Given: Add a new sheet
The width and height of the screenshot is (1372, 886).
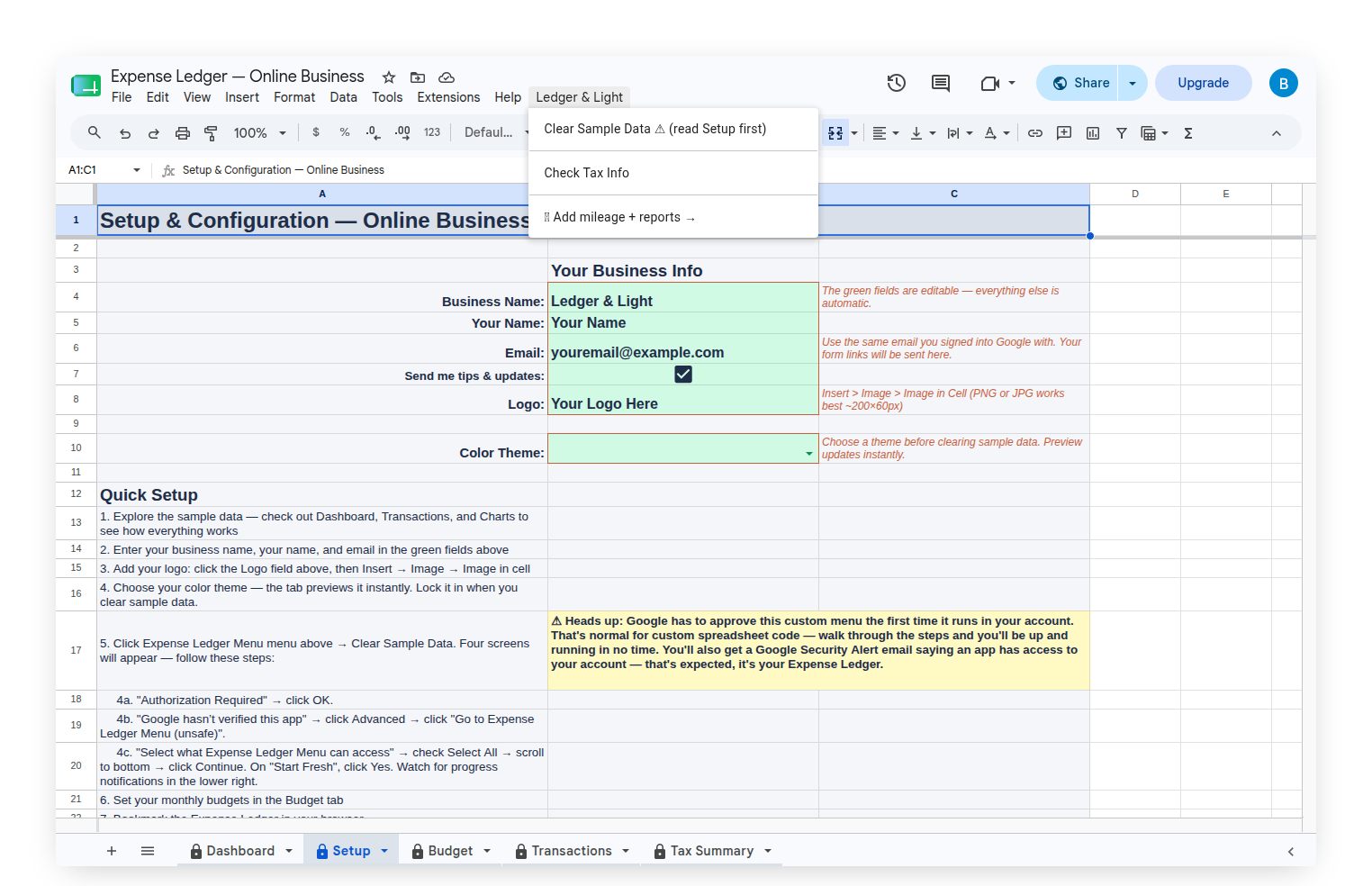Looking at the screenshot, I should pyautogui.click(x=112, y=851).
